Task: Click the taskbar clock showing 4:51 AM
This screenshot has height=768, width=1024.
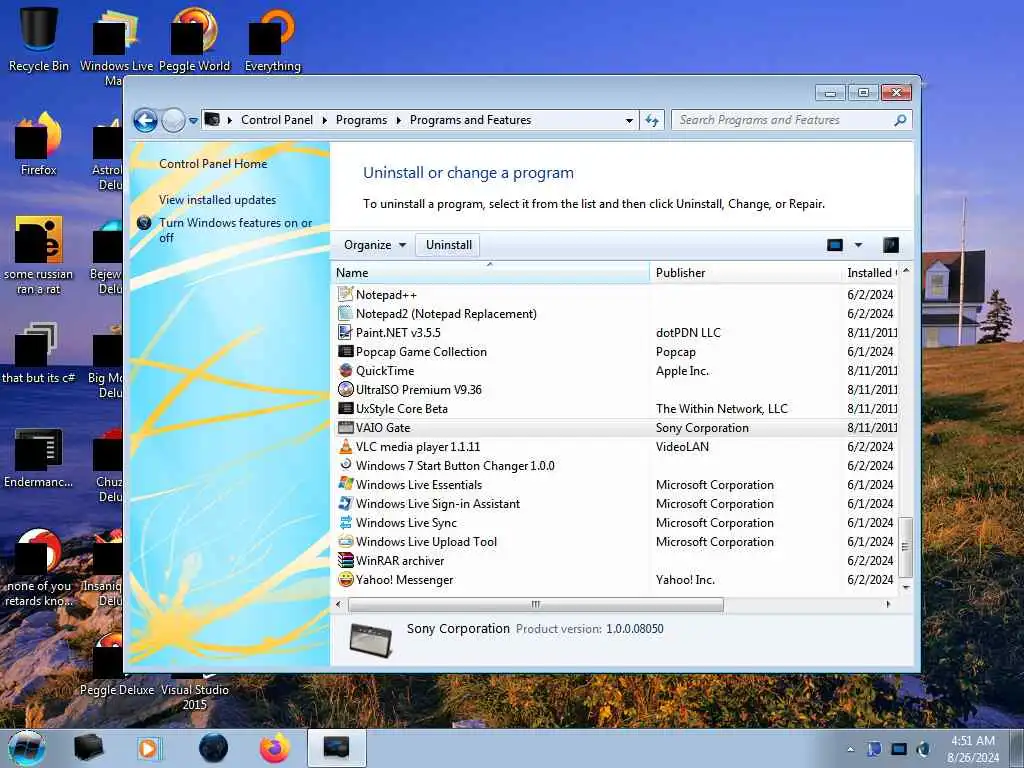Action: [x=973, y=749]
